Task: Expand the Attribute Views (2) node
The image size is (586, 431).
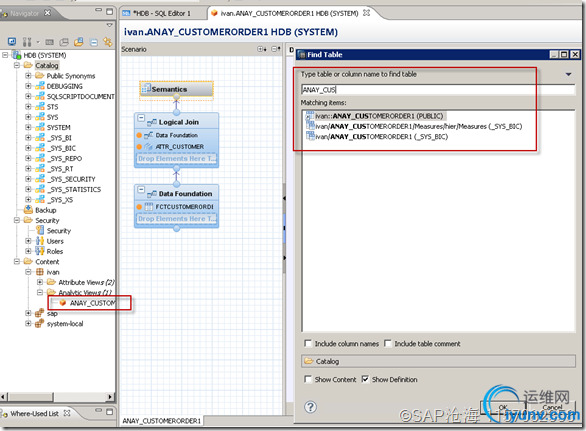Action: (x=40, y=282)
